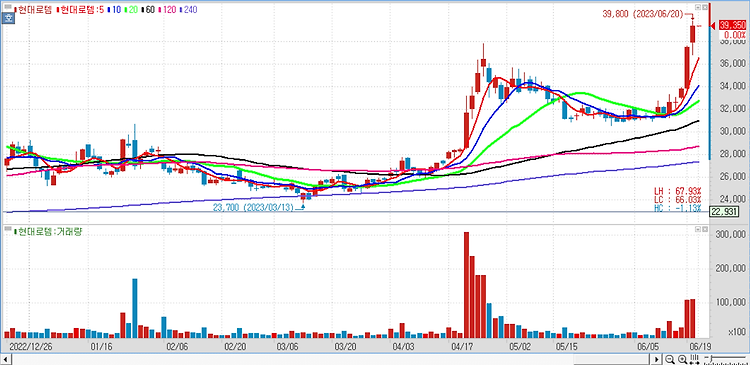Minimize the volume chart pane
The image size is (750, 365).
pyautogui.click(x=698, y=230)
